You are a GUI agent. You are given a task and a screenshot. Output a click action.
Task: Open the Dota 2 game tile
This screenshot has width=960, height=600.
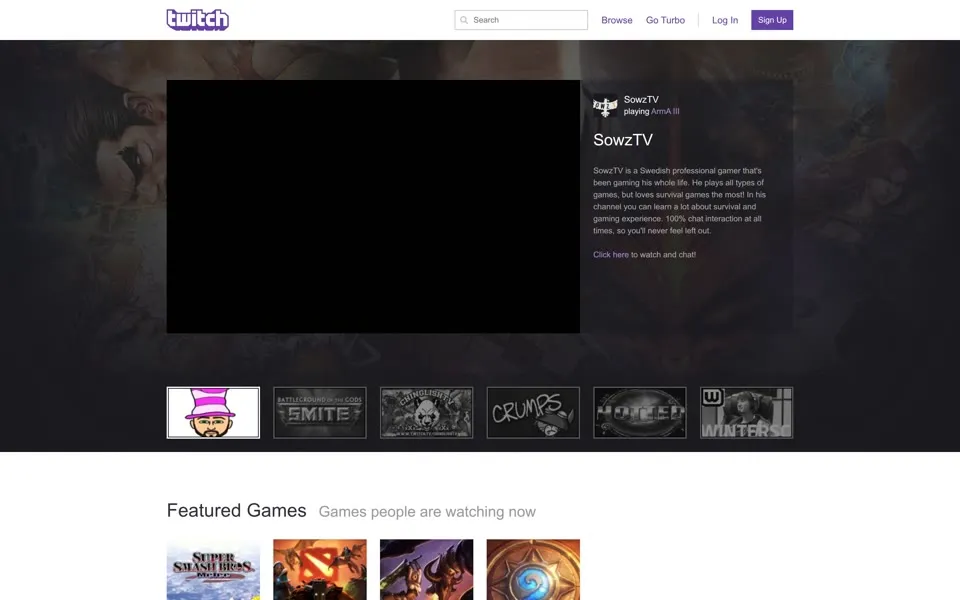(320, 569)
